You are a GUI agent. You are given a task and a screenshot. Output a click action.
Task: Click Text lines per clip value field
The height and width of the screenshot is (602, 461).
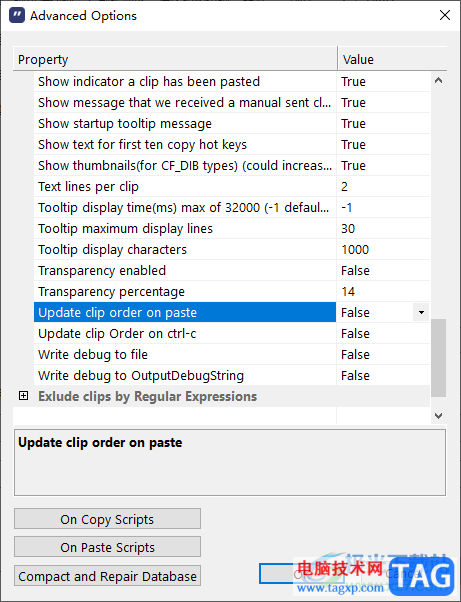(x=383, y=186)
